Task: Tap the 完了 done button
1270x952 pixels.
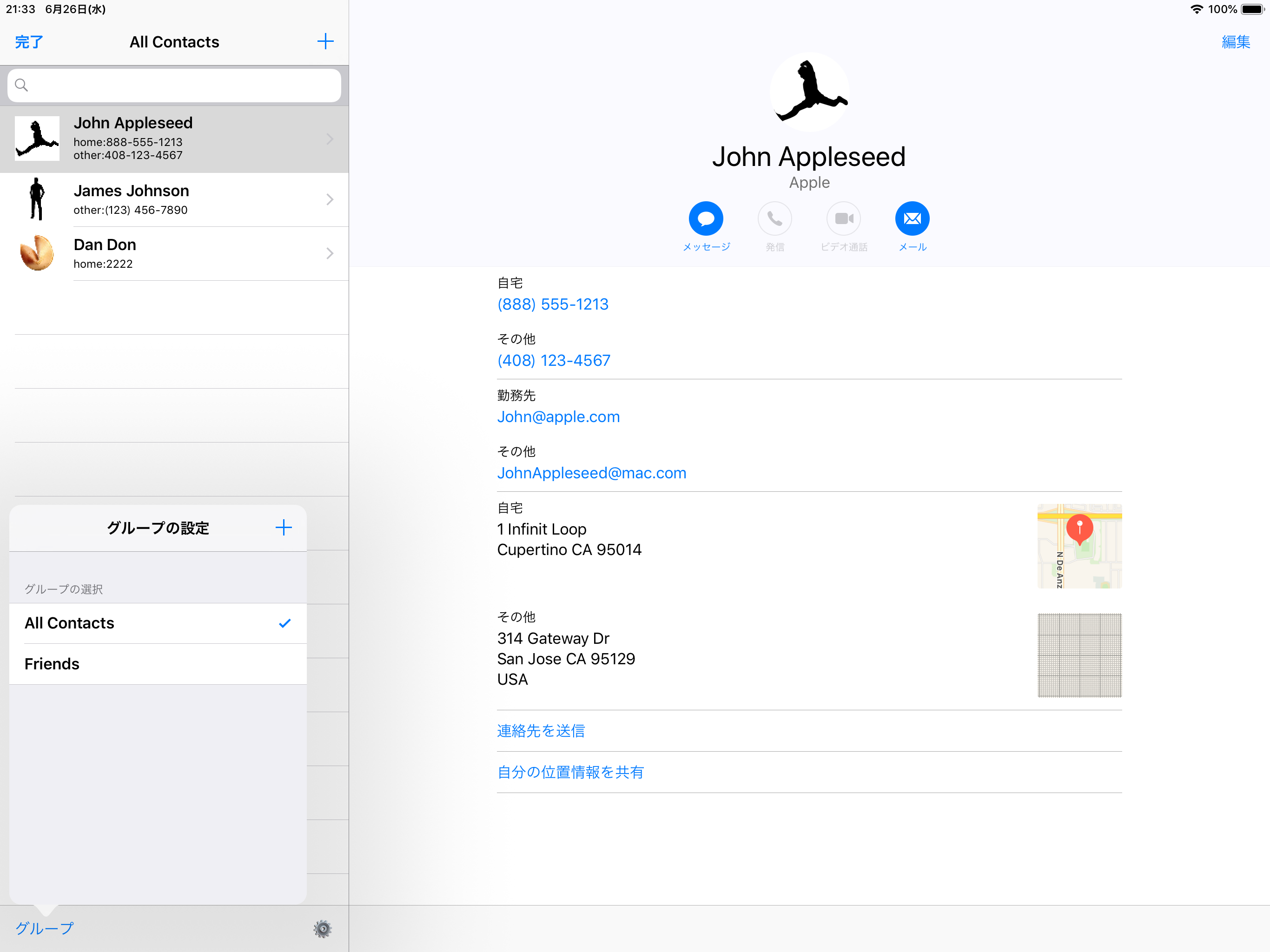Action: 29,42
